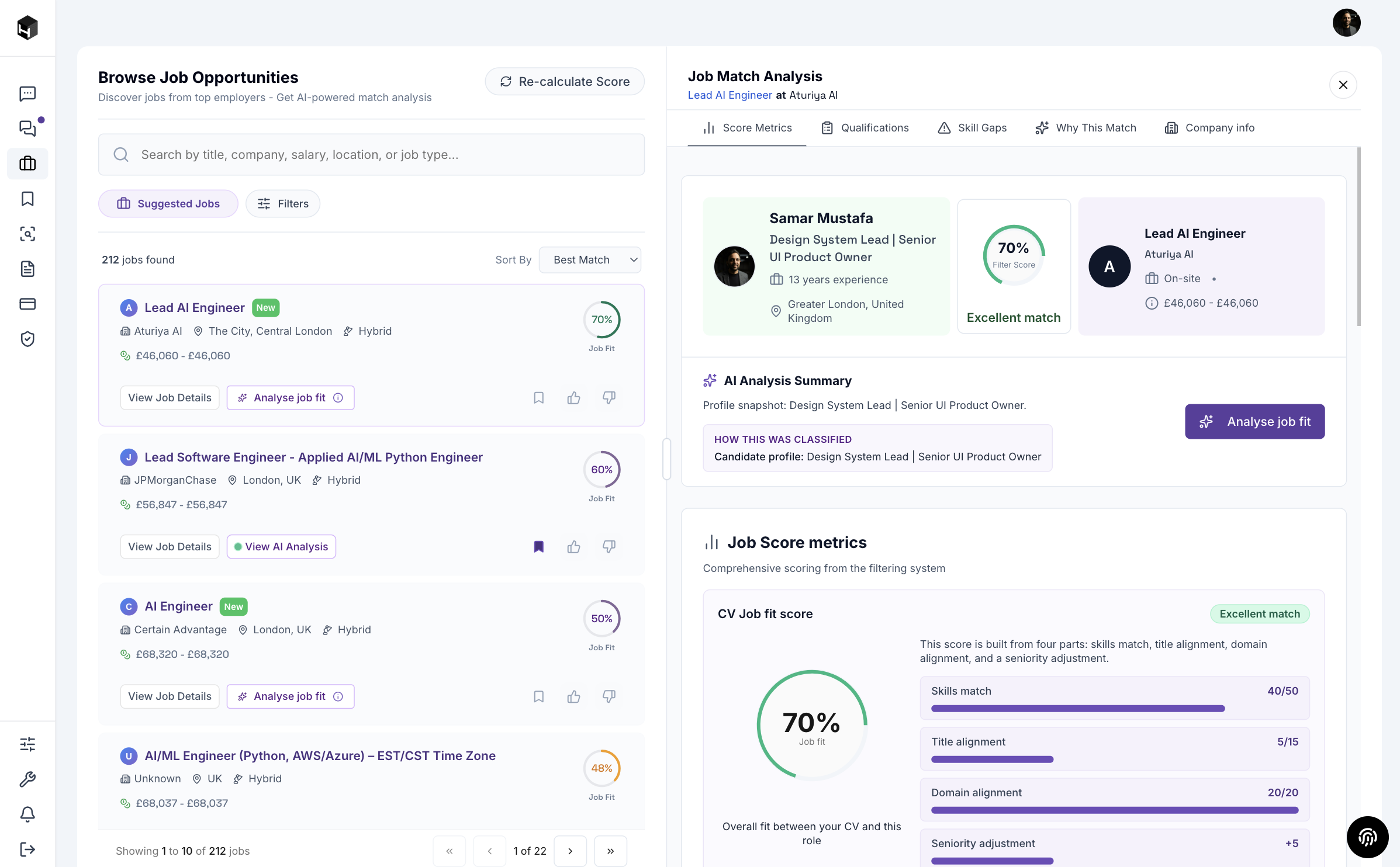1400x867 pixels.
Task: Click thumbs down on AI Engineer job
Action: tap(609, 696)
